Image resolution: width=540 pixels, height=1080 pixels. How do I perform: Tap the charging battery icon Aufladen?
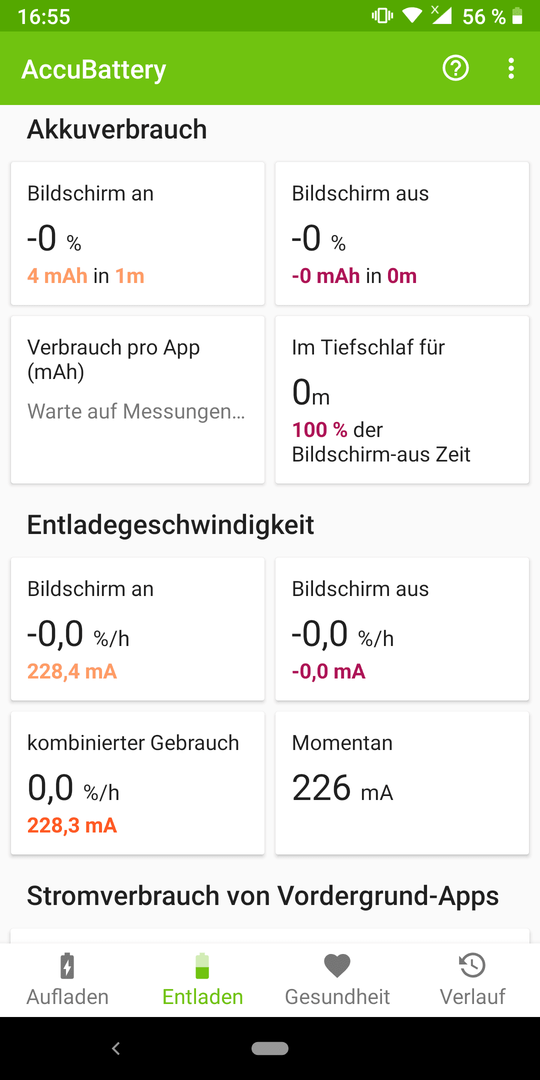click(x=67, y=966)
